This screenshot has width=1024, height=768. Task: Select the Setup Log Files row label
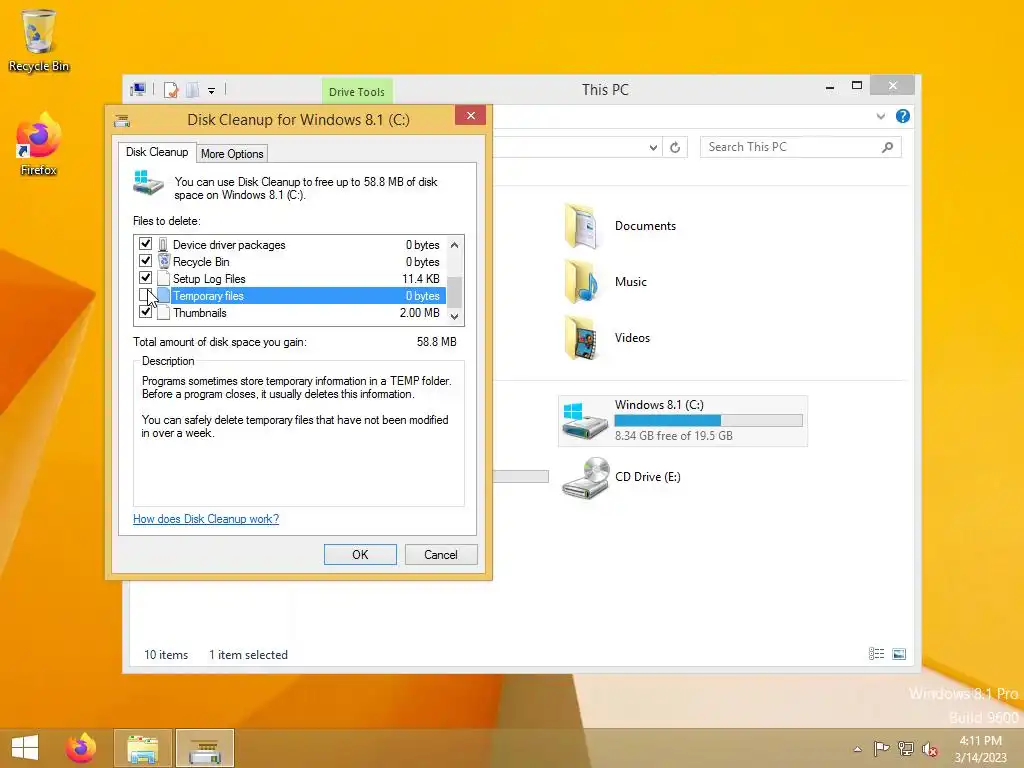[x=209, y=279]
